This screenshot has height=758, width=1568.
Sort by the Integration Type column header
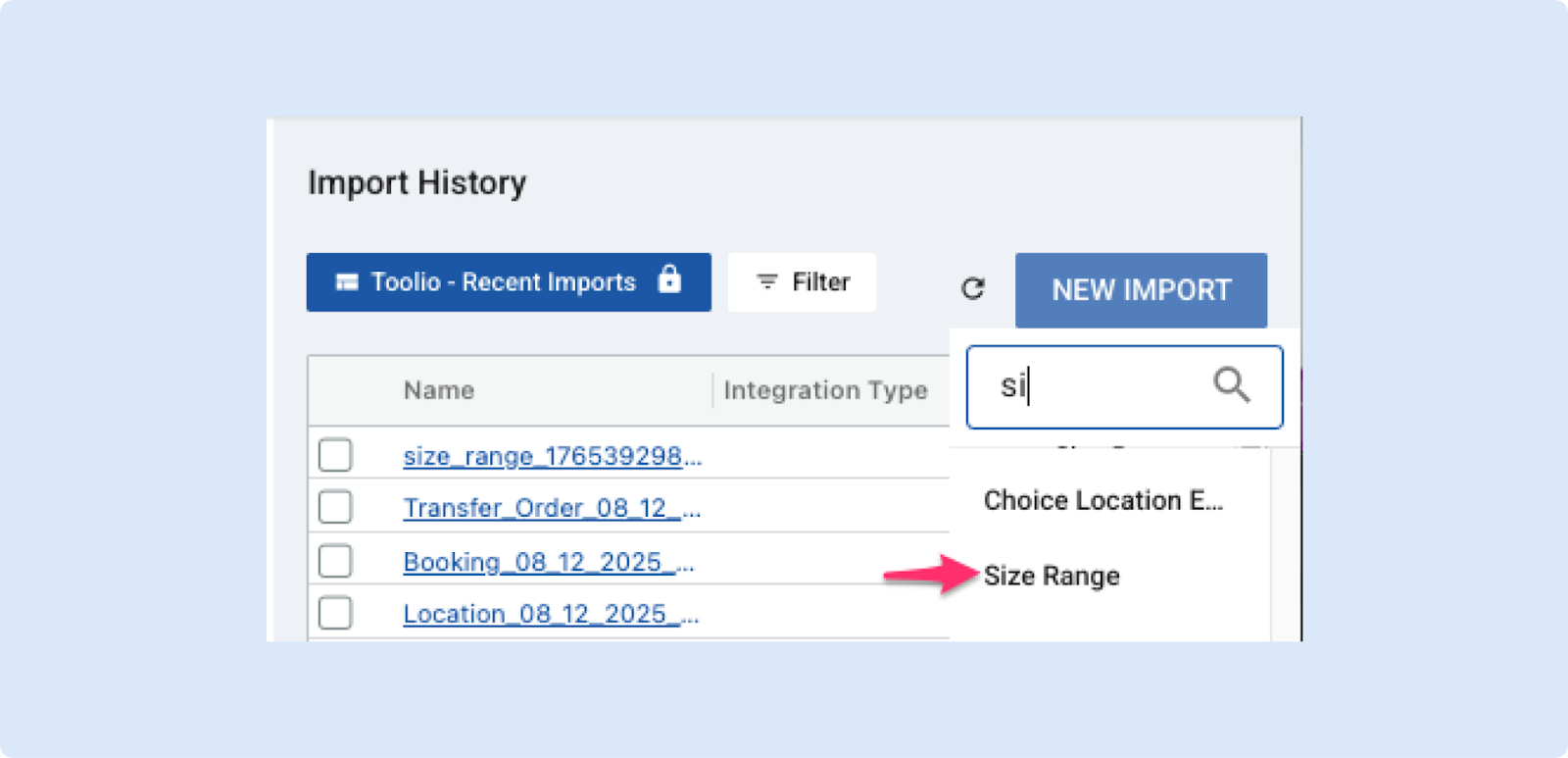click(825, 390)
